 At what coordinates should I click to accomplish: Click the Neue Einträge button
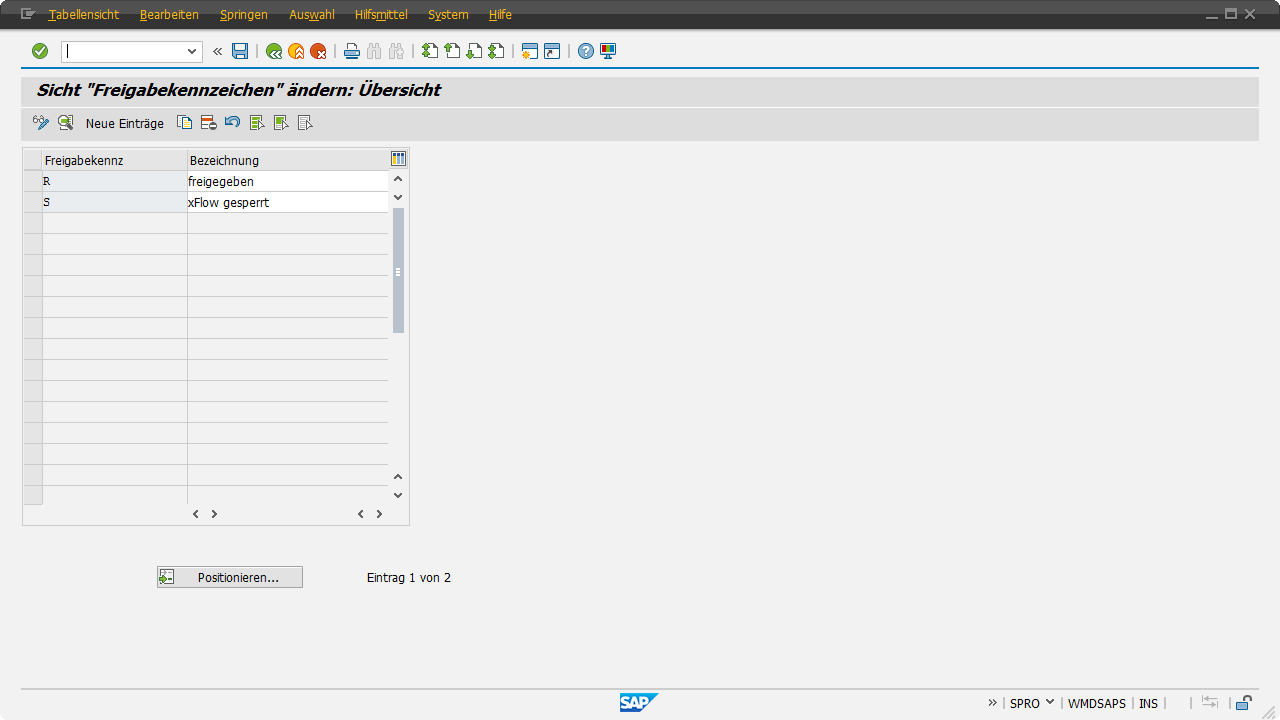tap(124, 123)
